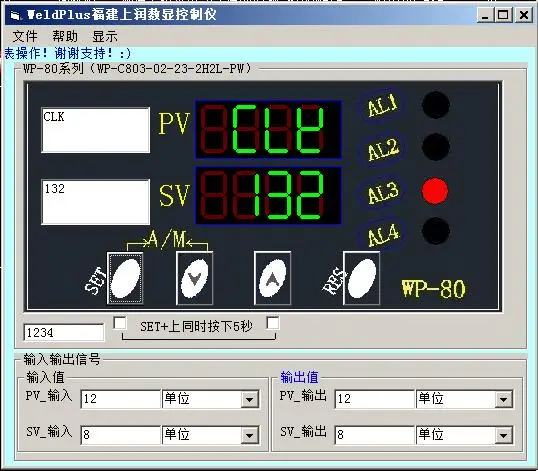Viewport: 538px width, 471px height.
Task: Open the PV_输出 unit dropdown
Action: pyautogui.click(x=504, y=399)
